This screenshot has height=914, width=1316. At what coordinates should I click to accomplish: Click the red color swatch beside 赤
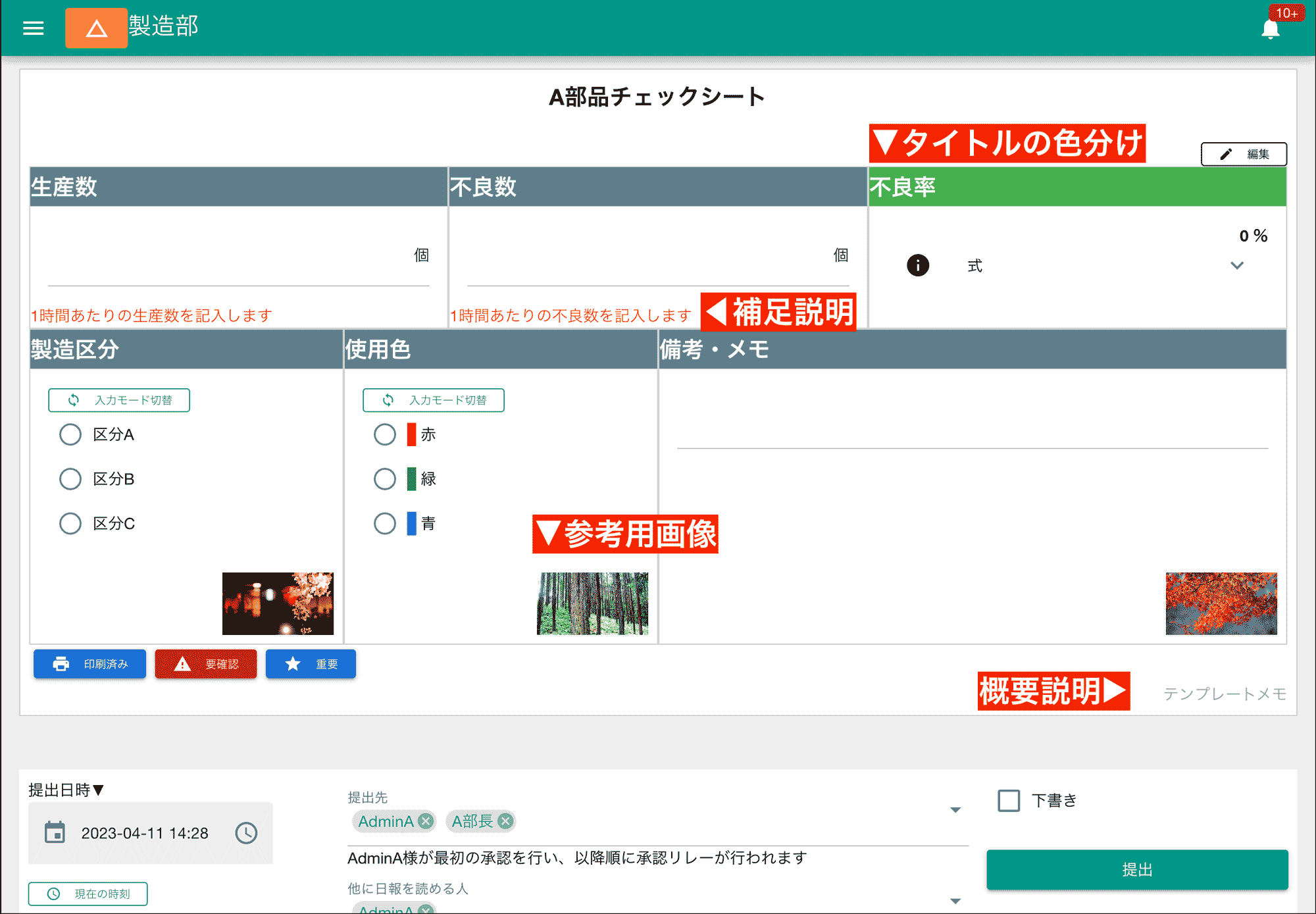pyautogui.click(x=411, y=434)
